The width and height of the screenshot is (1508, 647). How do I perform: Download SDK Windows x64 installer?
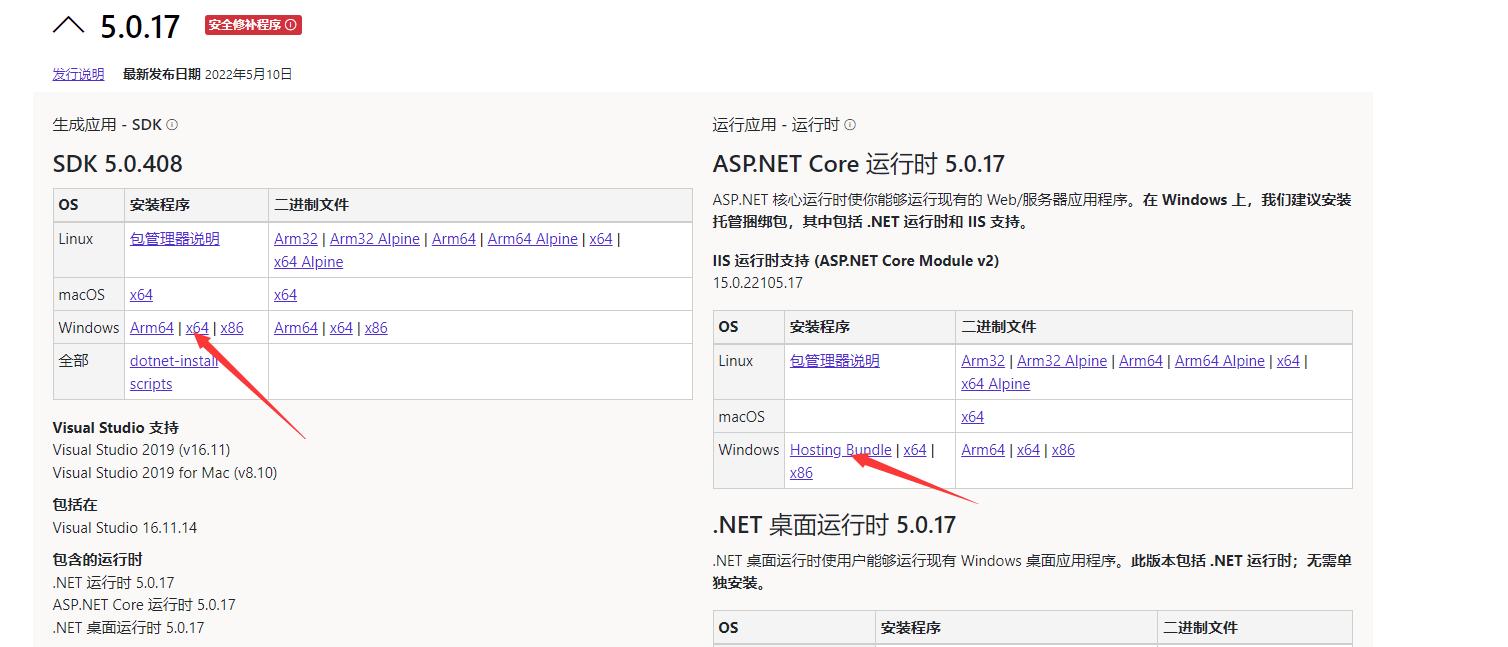[x=198, y=328]
